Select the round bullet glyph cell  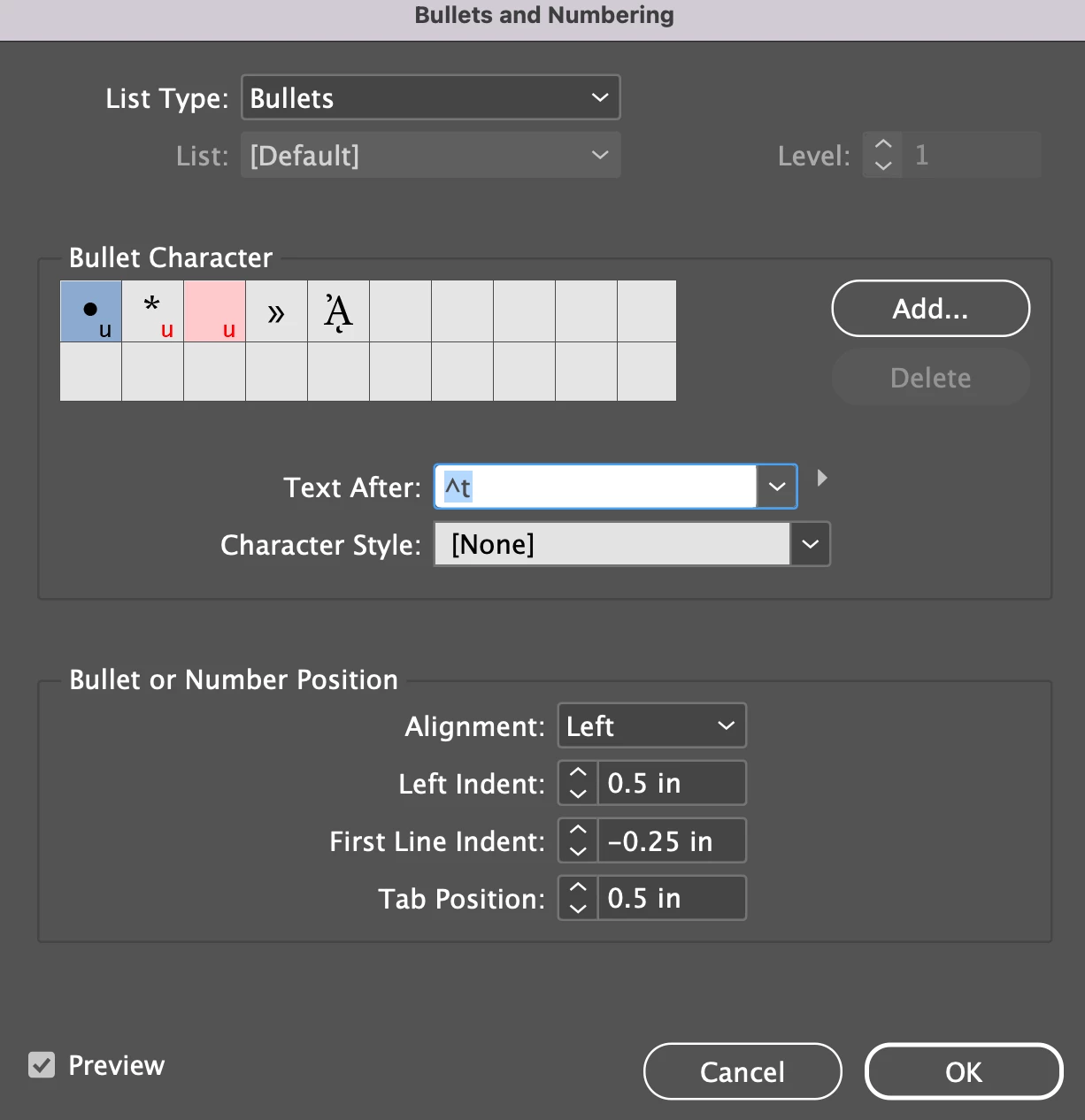tap(91, 311)
